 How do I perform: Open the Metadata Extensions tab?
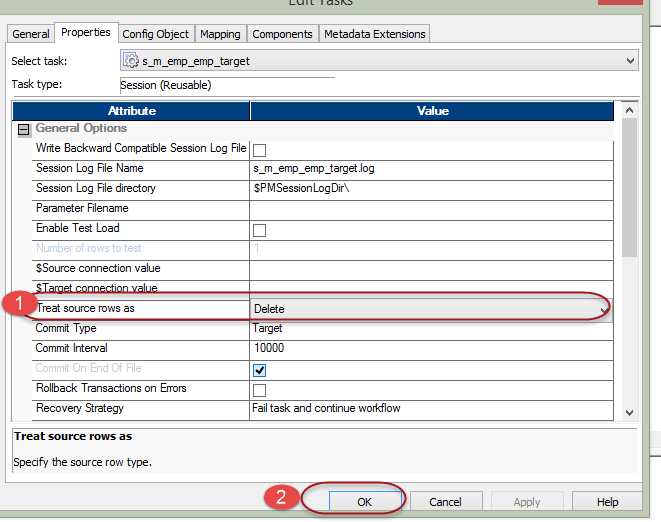click(375, 34)
